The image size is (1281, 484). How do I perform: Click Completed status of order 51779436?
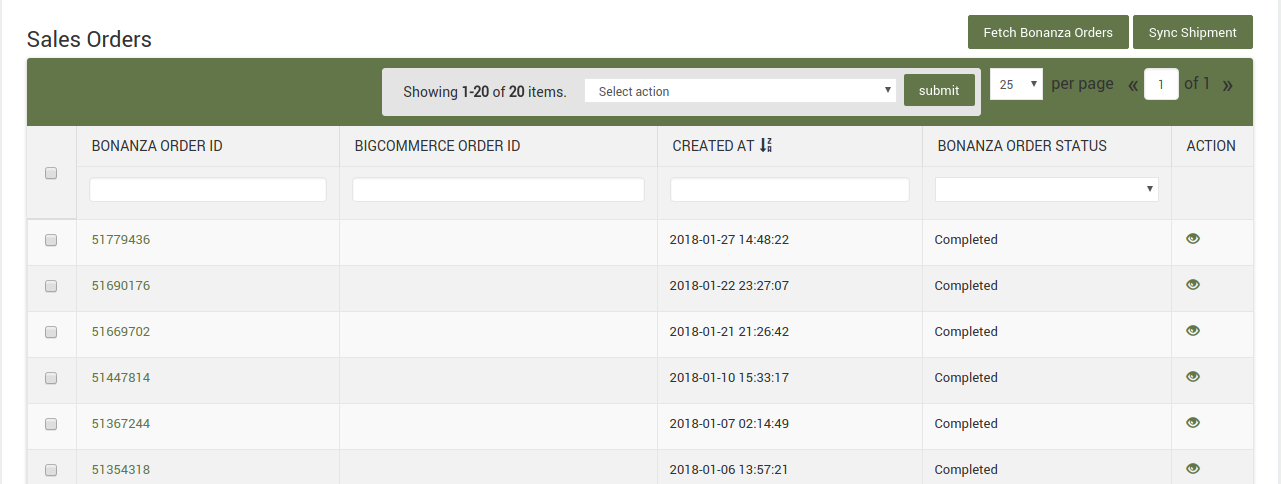tap(966, 240)
